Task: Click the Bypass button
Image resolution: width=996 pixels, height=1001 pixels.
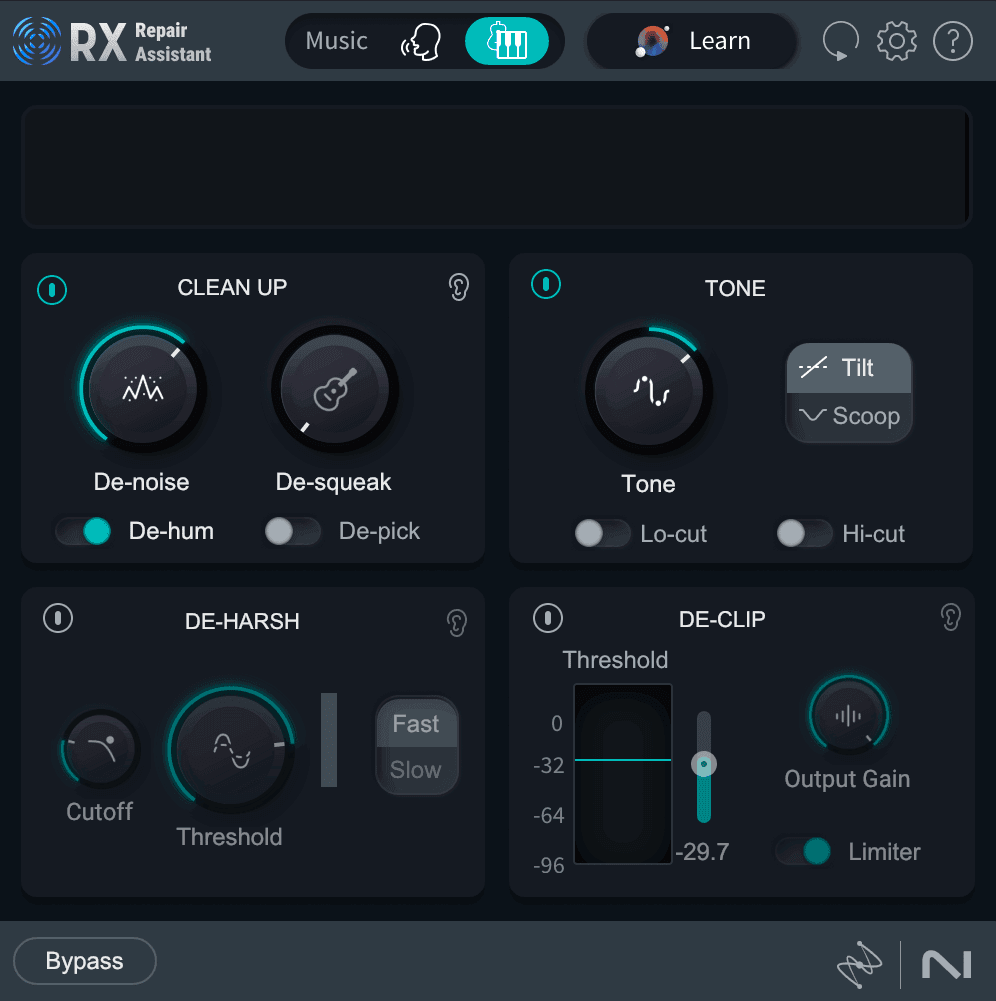Action: (x=85, y=961)
